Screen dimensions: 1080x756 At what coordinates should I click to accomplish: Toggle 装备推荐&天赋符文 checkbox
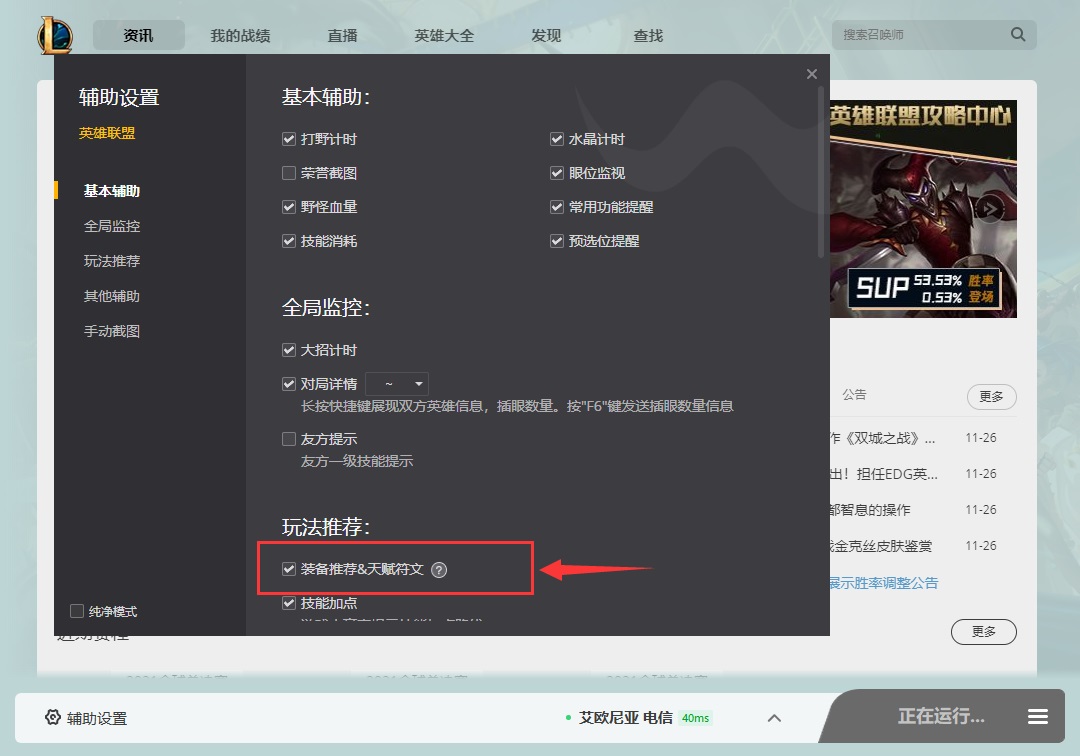pos(289,569)
